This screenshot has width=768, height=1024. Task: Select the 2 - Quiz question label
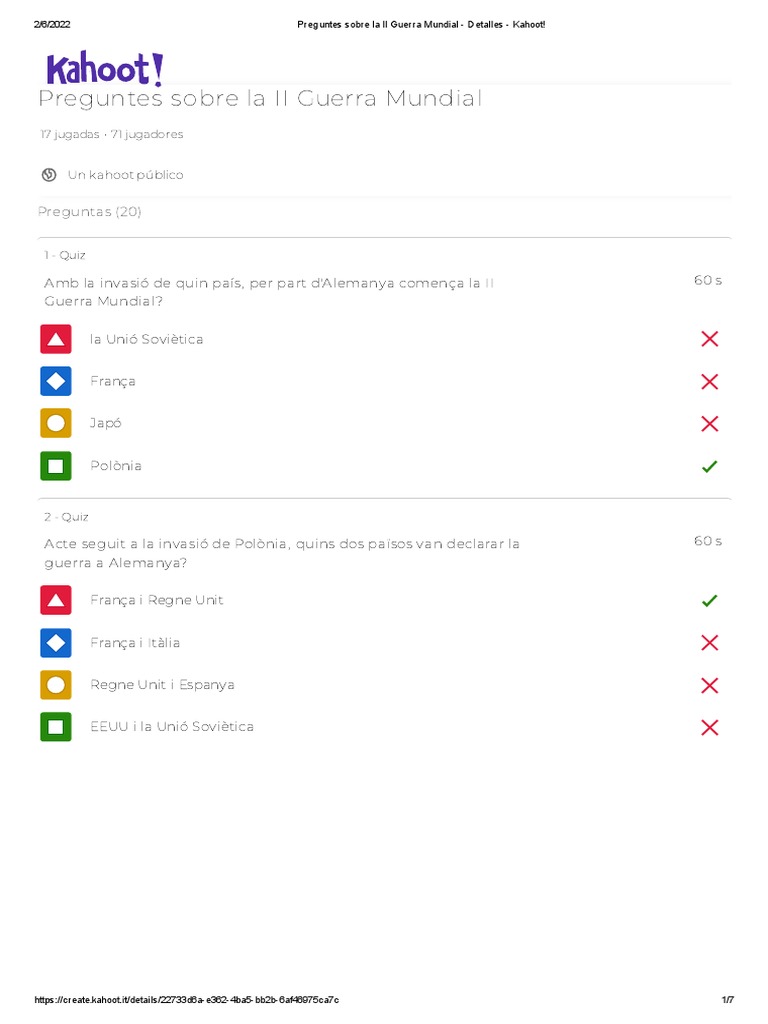click(66, 517)
